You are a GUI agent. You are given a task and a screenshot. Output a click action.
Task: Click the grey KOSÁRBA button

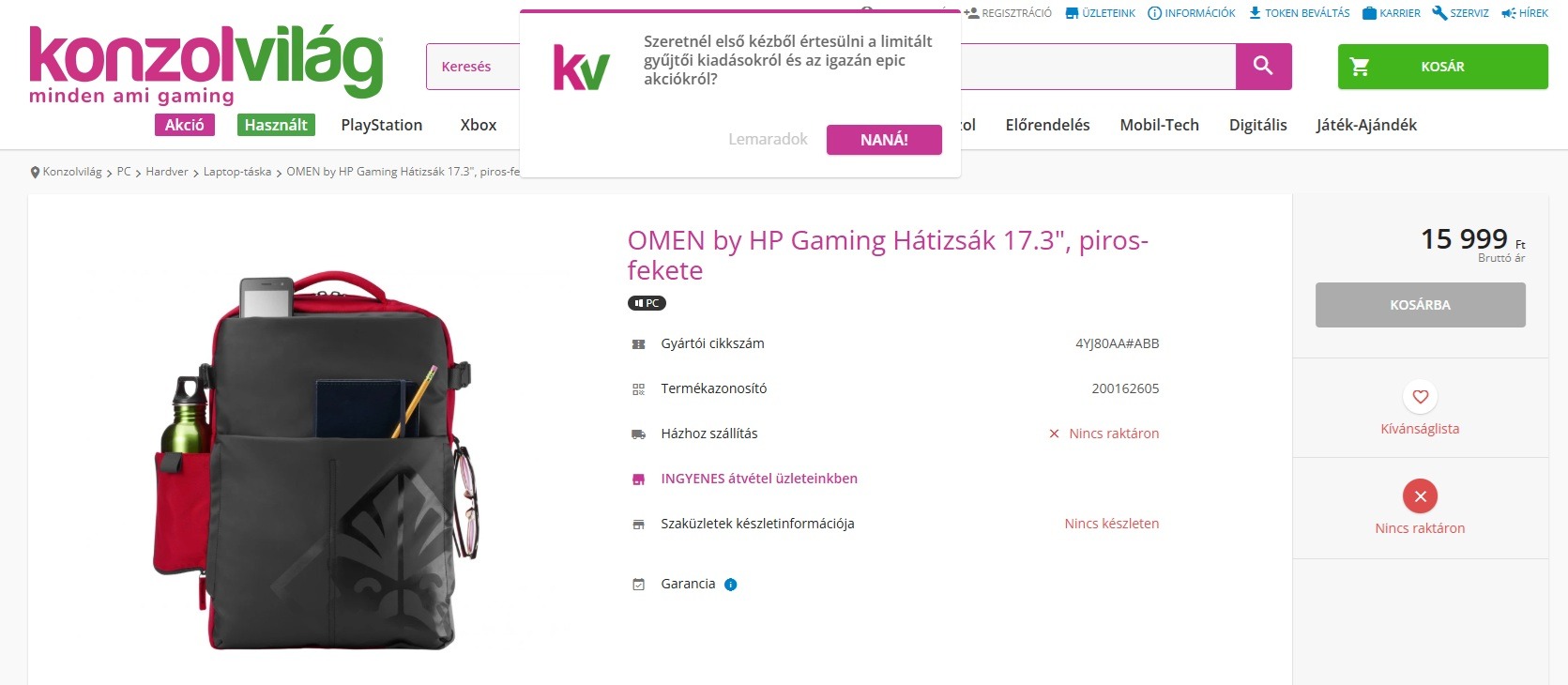(x=1420, y=305)
